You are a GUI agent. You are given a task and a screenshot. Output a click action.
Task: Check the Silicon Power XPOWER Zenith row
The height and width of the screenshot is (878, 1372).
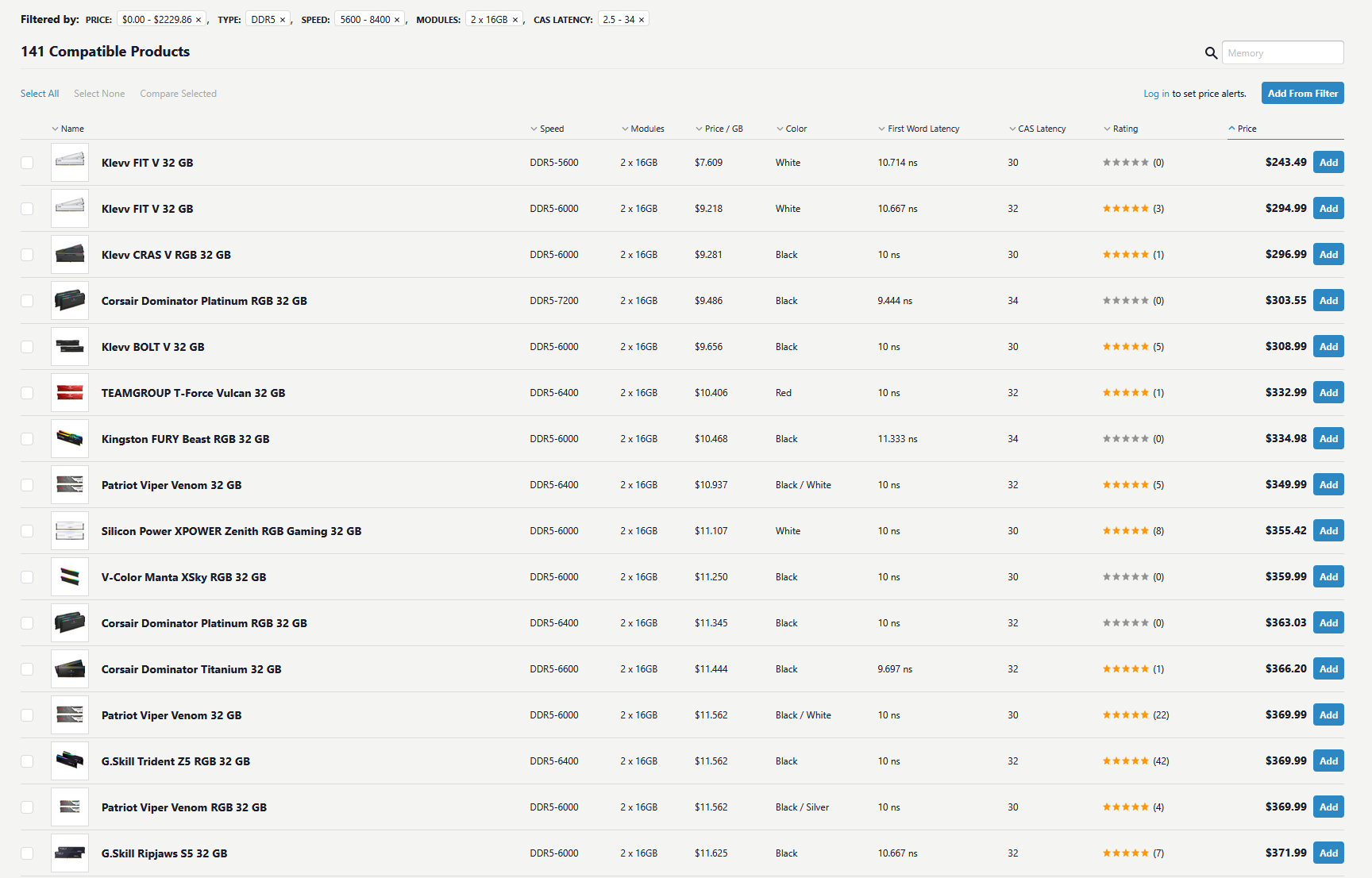(x=27, y=531)
